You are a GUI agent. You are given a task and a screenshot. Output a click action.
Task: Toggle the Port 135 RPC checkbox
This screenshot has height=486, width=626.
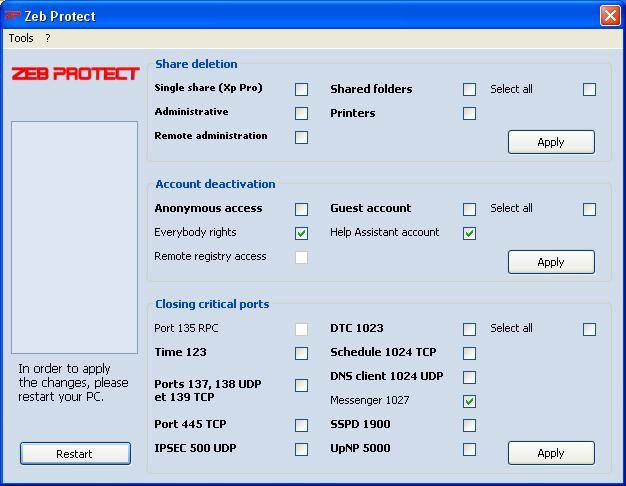pyautogui.click(x=301, y=329)
